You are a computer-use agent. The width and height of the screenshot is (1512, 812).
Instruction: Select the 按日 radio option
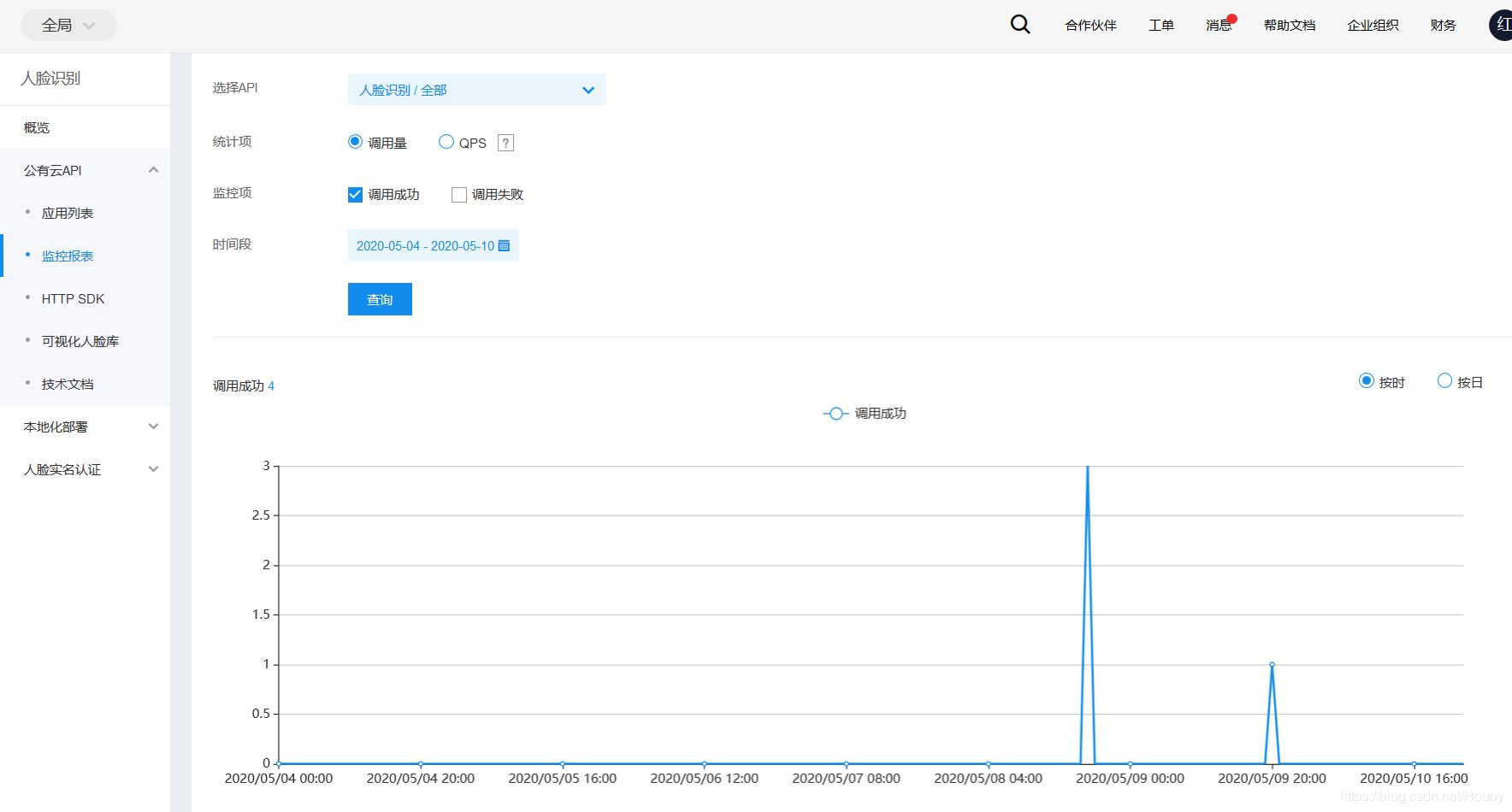click(1444, 381)
